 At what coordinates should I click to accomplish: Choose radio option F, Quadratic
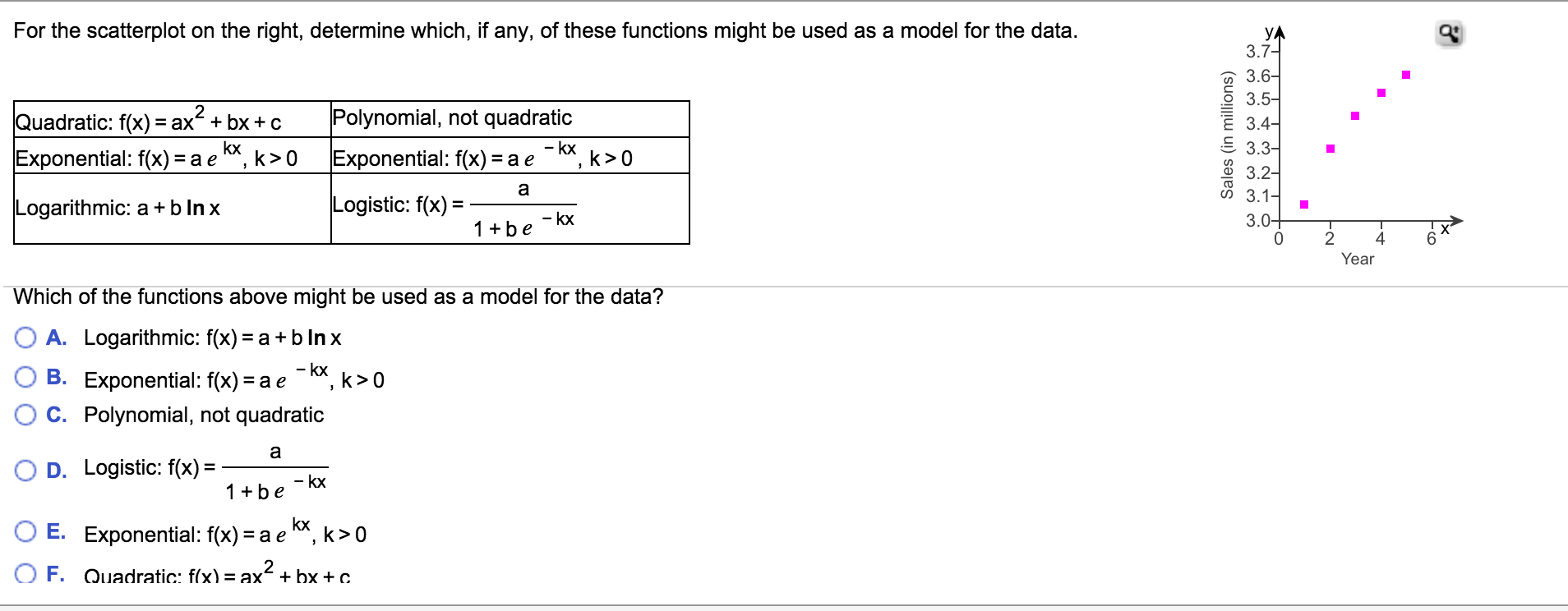[25, 574]
